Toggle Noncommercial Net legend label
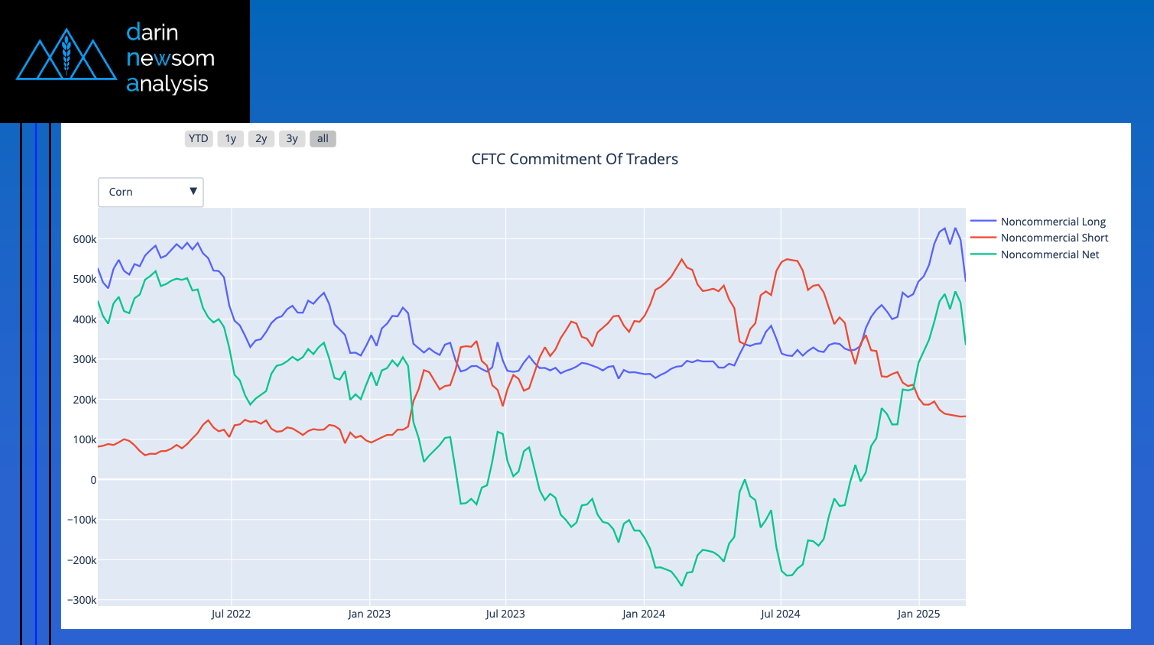This screenshot has height=645, width=1154. (x=1049, y=255)
